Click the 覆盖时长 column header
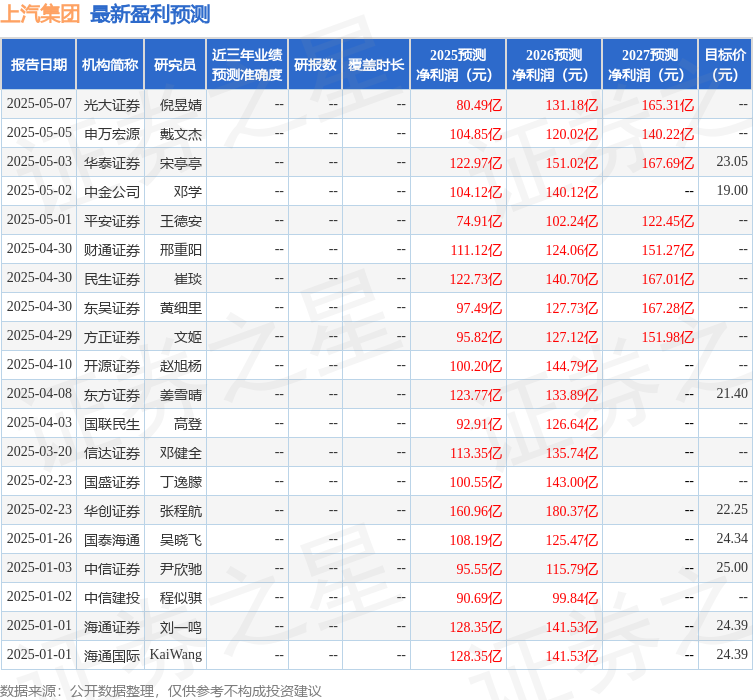Screen dimensions: 753x700 [x=376, y=65]
